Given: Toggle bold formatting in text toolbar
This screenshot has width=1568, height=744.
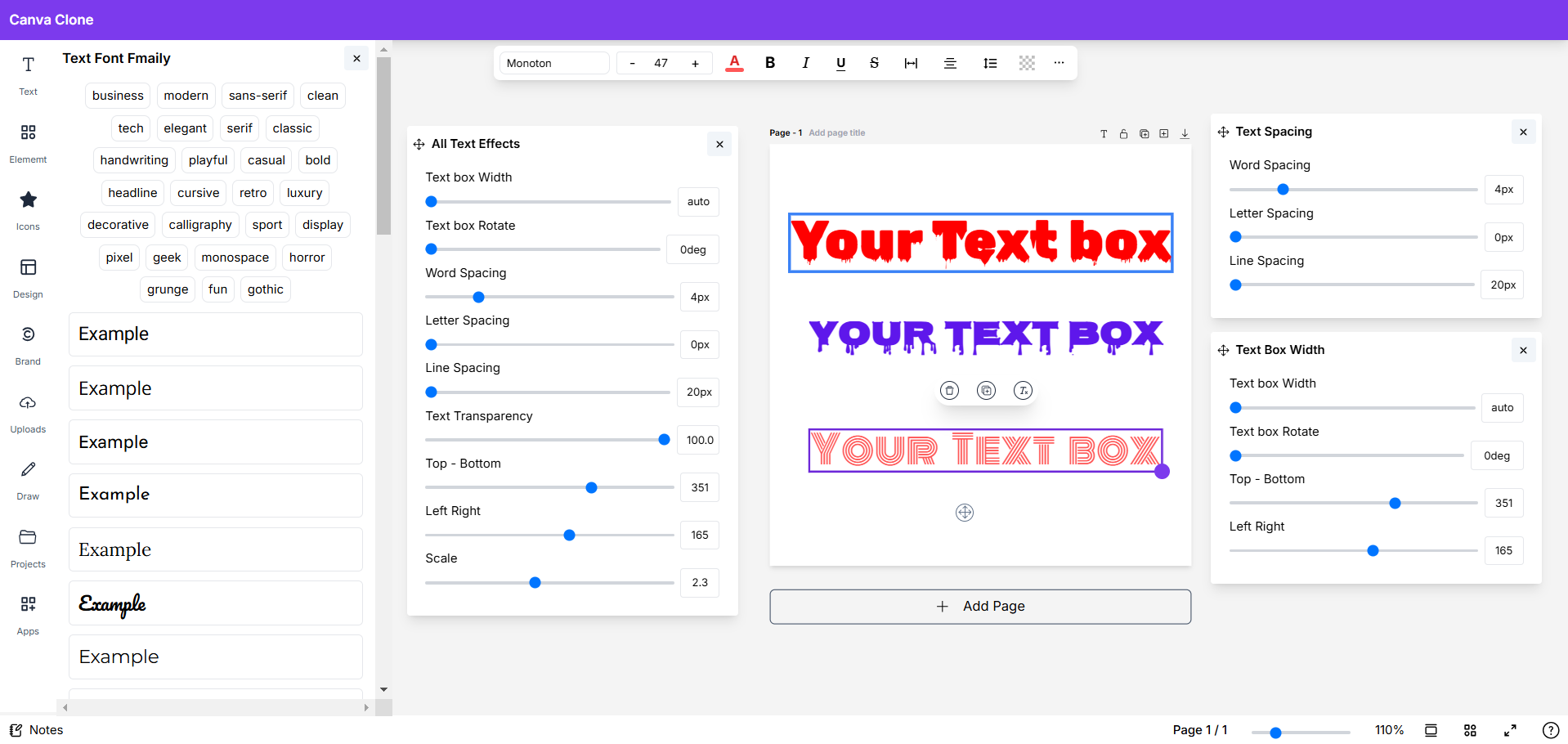Looking at the screenshot, I should (769, 63).
